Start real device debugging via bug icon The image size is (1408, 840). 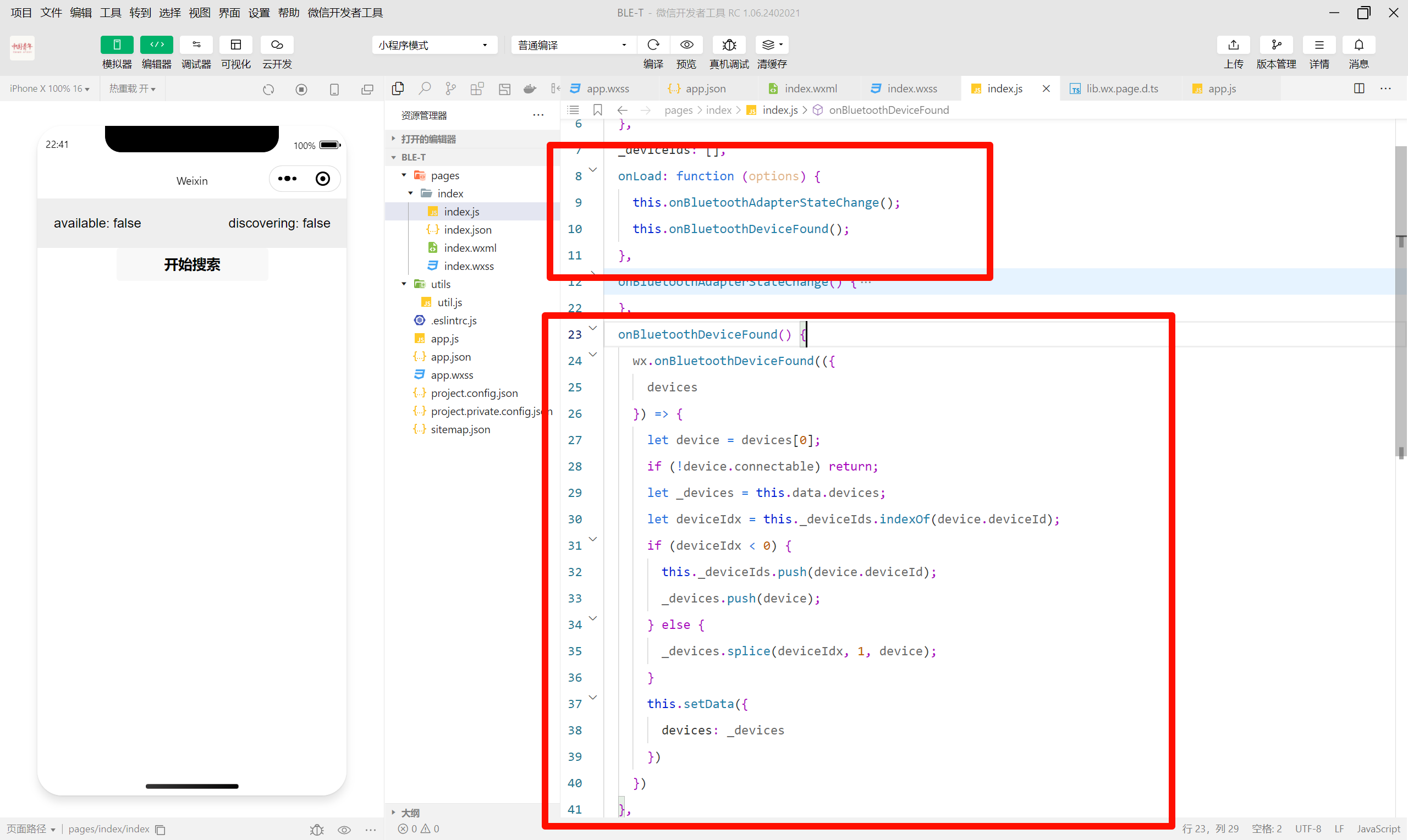coord(729,45)
